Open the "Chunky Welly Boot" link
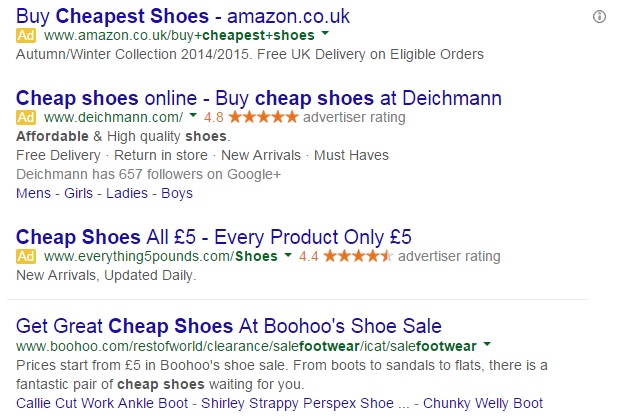Image resolution: width=632 pixels, height=420 pixels. (x=484, y=403)
